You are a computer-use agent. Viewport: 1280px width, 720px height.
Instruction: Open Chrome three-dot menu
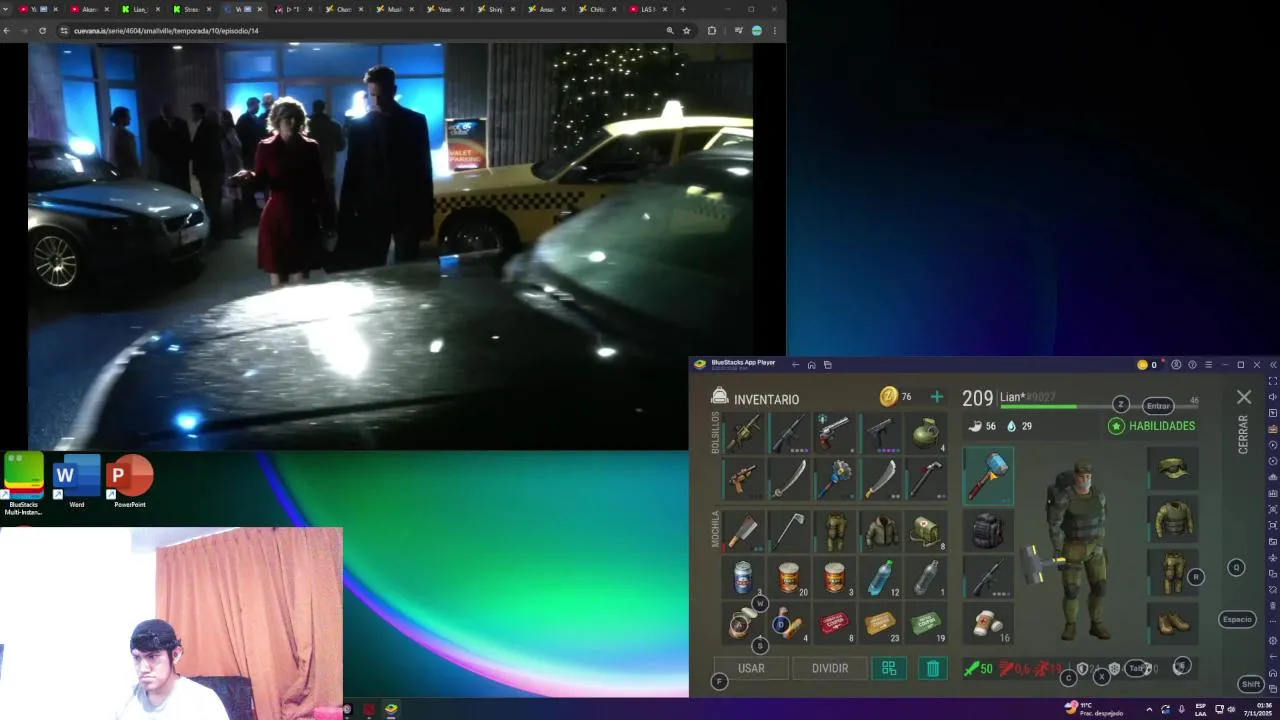pyautogui.click(x=774, y=31)
